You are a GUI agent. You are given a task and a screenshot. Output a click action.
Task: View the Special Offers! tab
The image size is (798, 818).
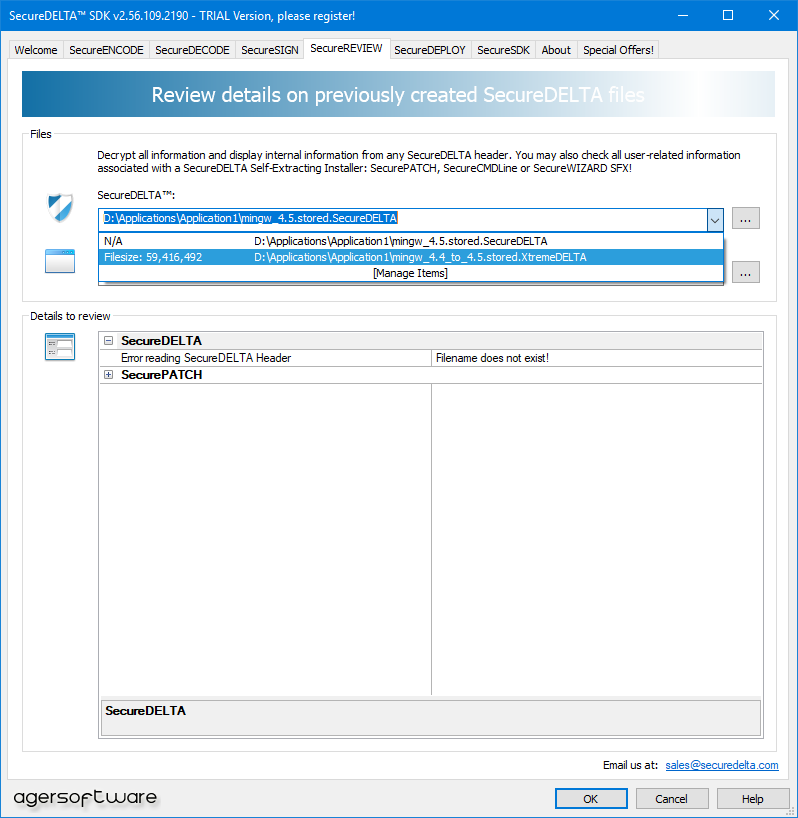618,50
